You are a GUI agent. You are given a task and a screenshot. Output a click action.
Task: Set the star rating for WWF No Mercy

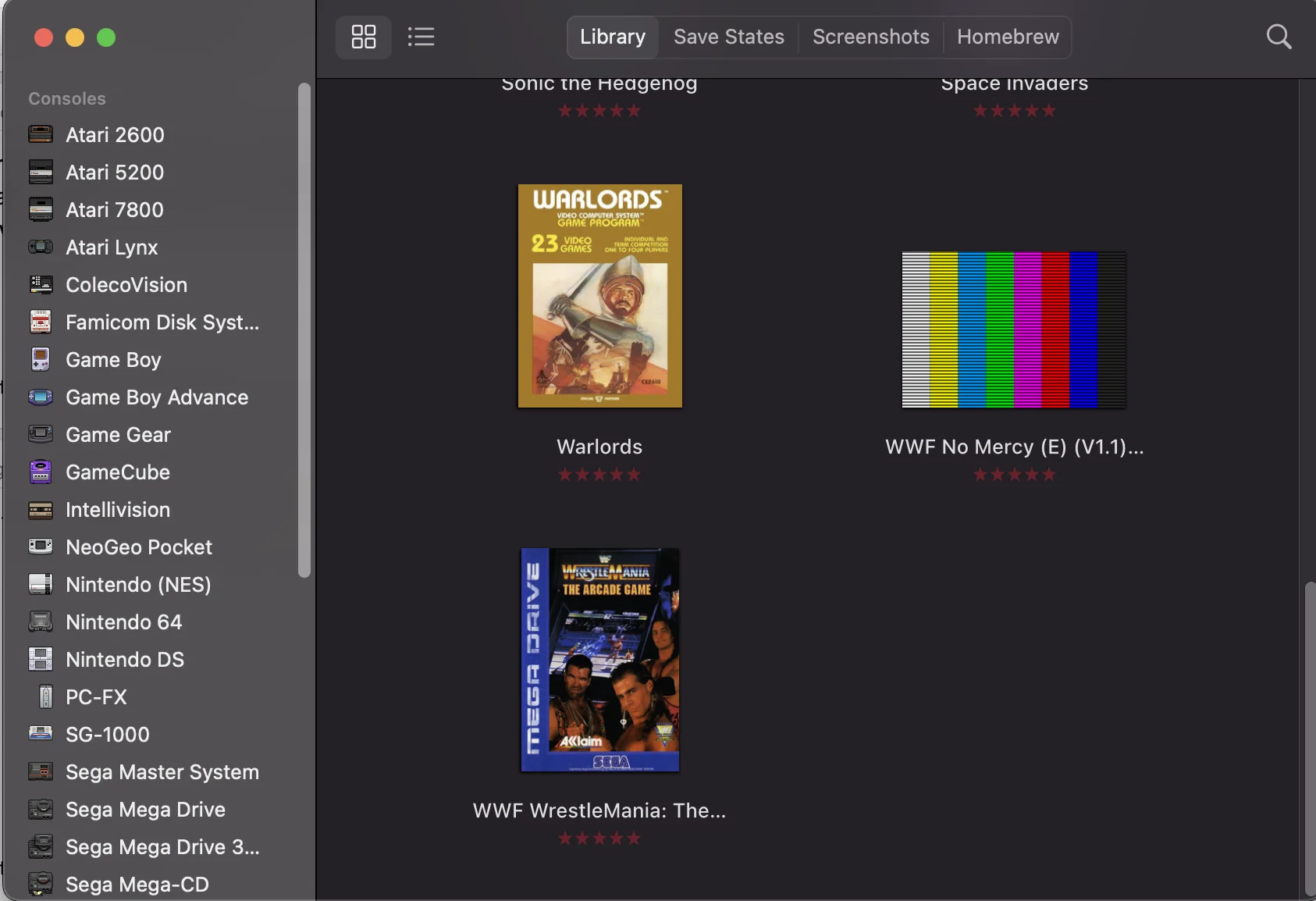[x=1014, y=475]
